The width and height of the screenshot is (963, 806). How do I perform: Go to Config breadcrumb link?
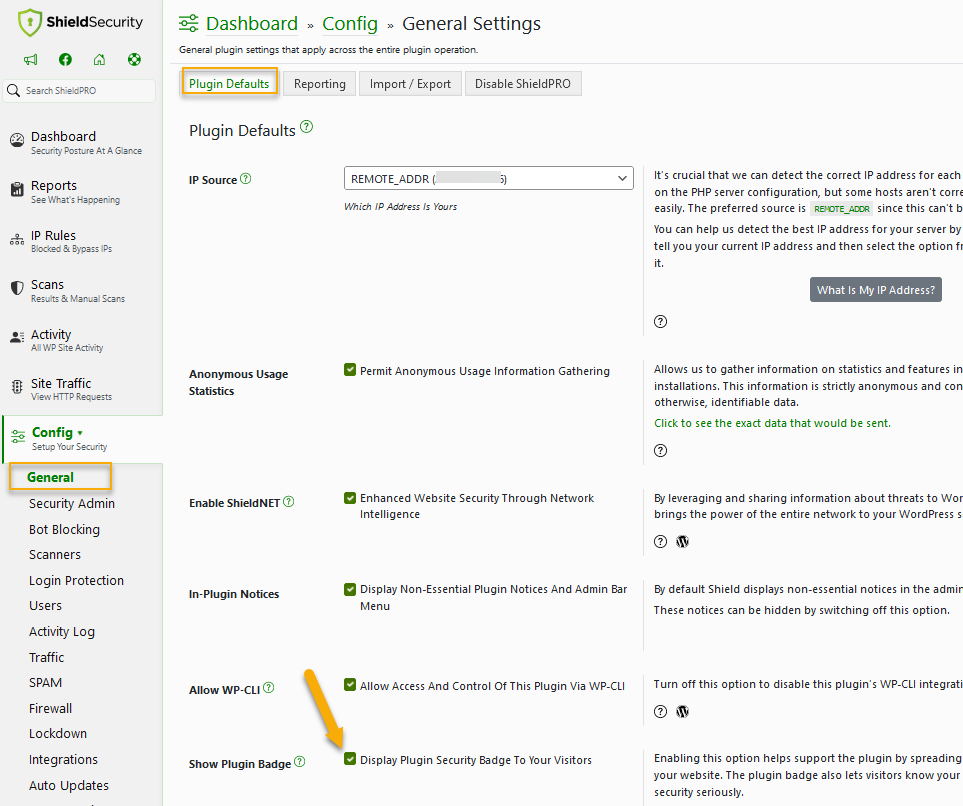pyautogui.click(x=350, y=23)
